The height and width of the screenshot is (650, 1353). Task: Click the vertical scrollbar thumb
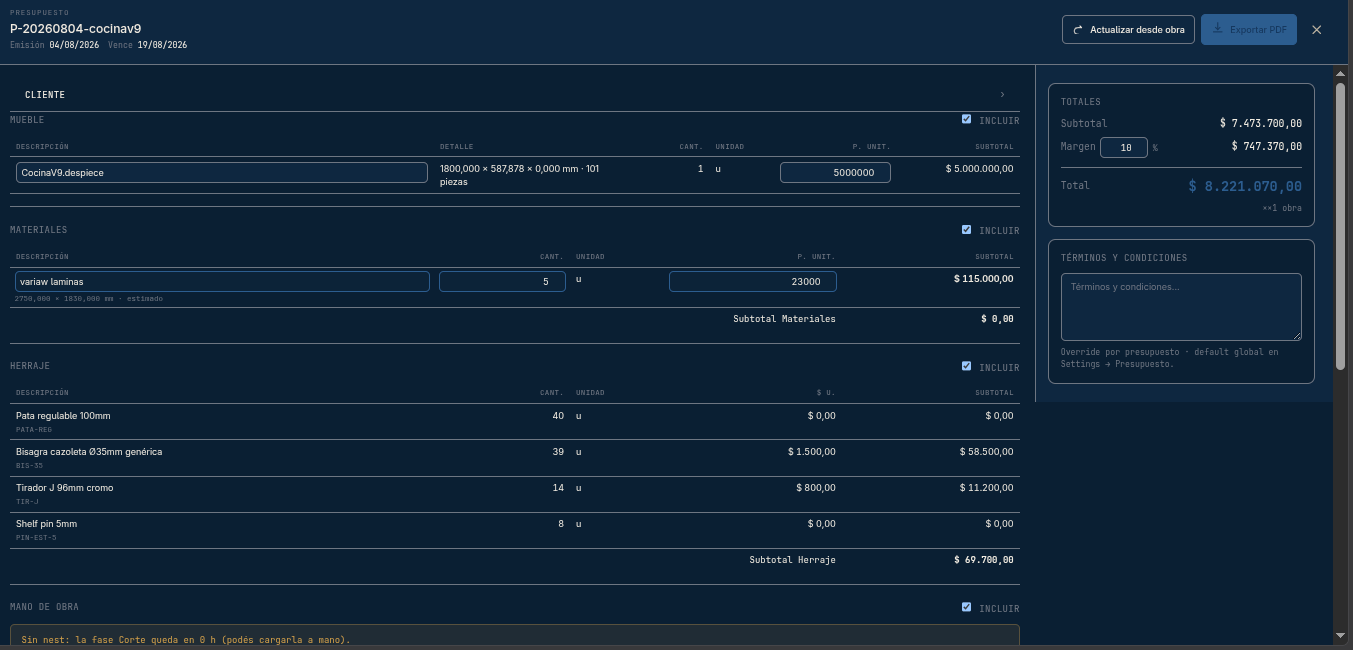point(1340,225)
